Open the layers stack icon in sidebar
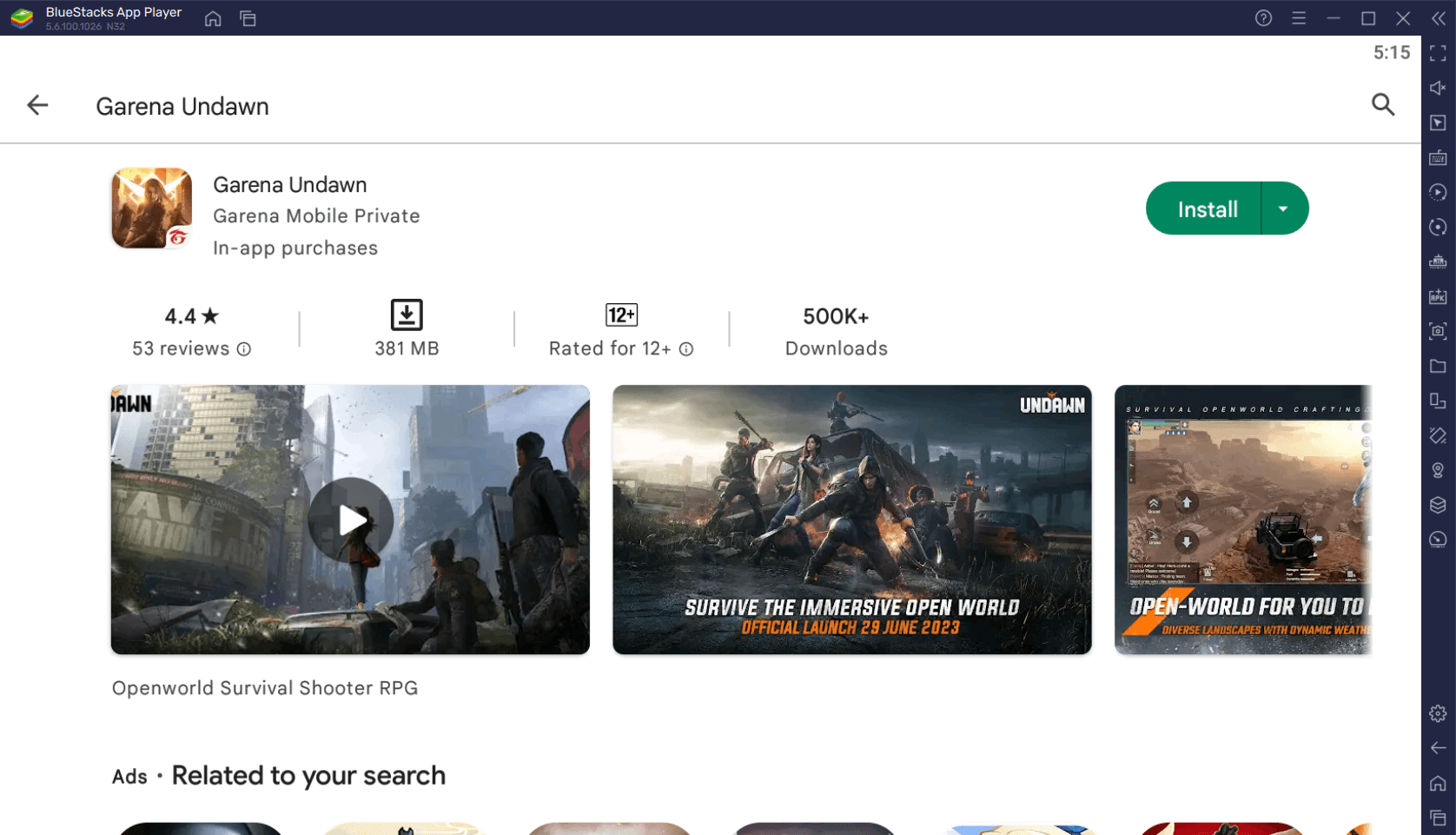1456x835 pixels. tap(1438, 506)
